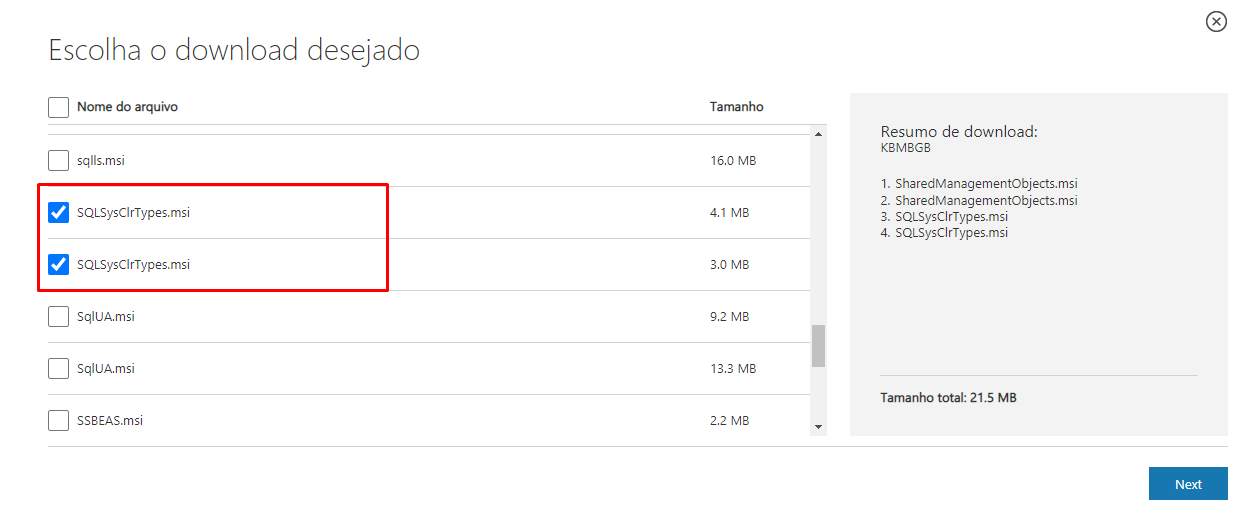Click the file list scroll-down arrow

(819, 427)
